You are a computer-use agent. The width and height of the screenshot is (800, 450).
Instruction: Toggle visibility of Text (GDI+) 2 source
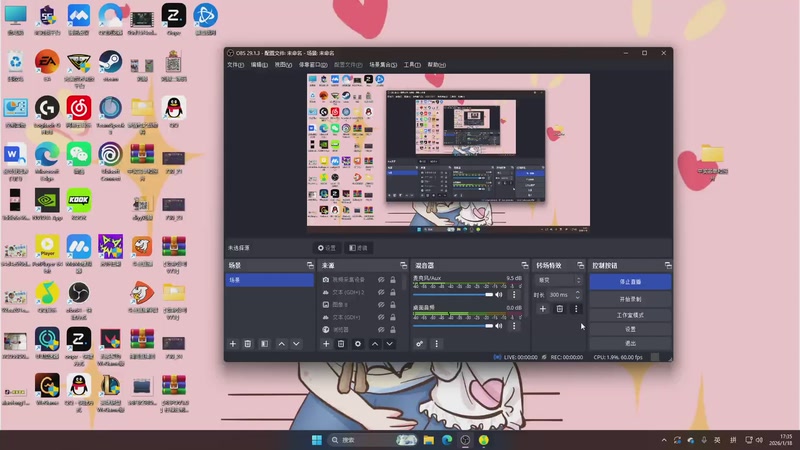381,292
